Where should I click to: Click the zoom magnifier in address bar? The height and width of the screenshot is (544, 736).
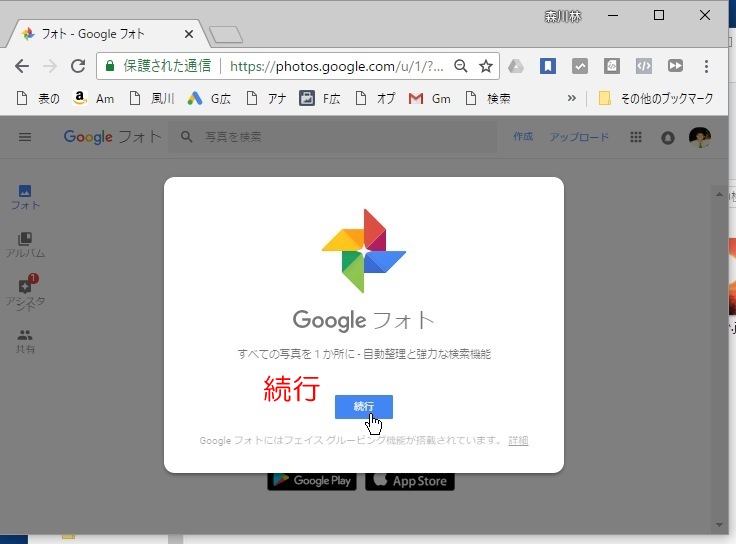click(x=461, y=66)
